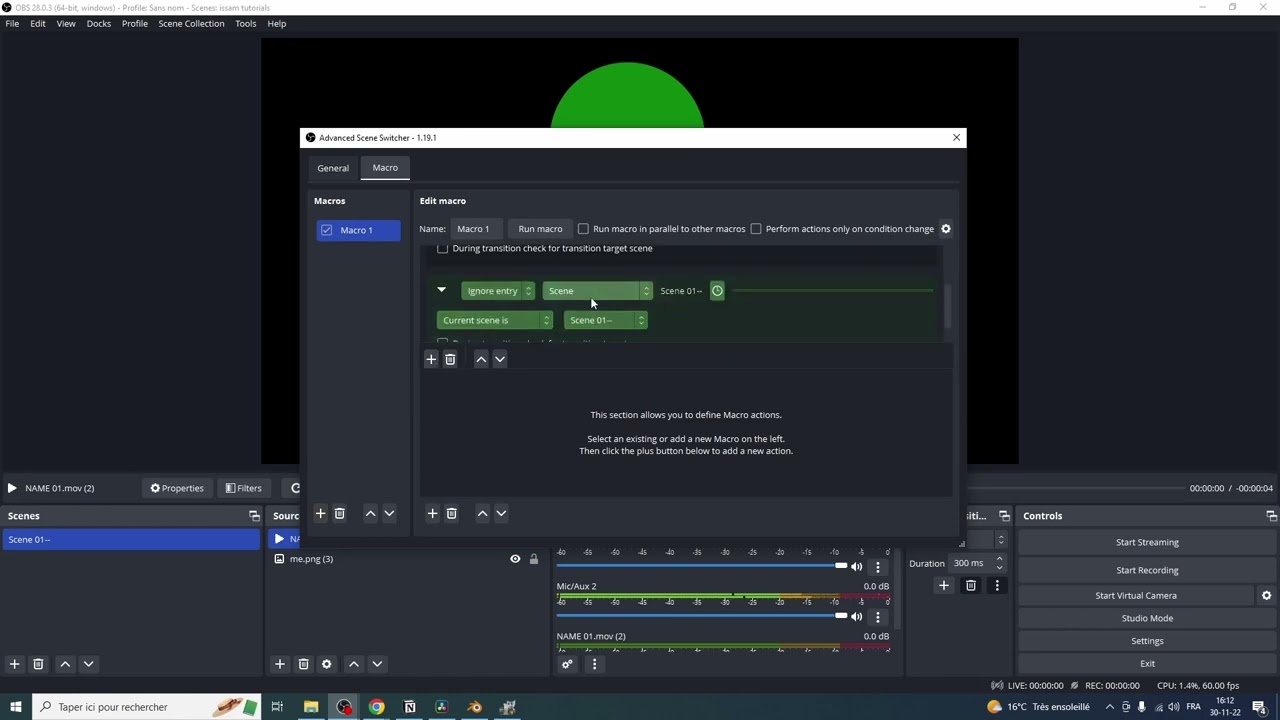Open the Docks menu
1280x720 pixels.
click(x=98, y=23)
